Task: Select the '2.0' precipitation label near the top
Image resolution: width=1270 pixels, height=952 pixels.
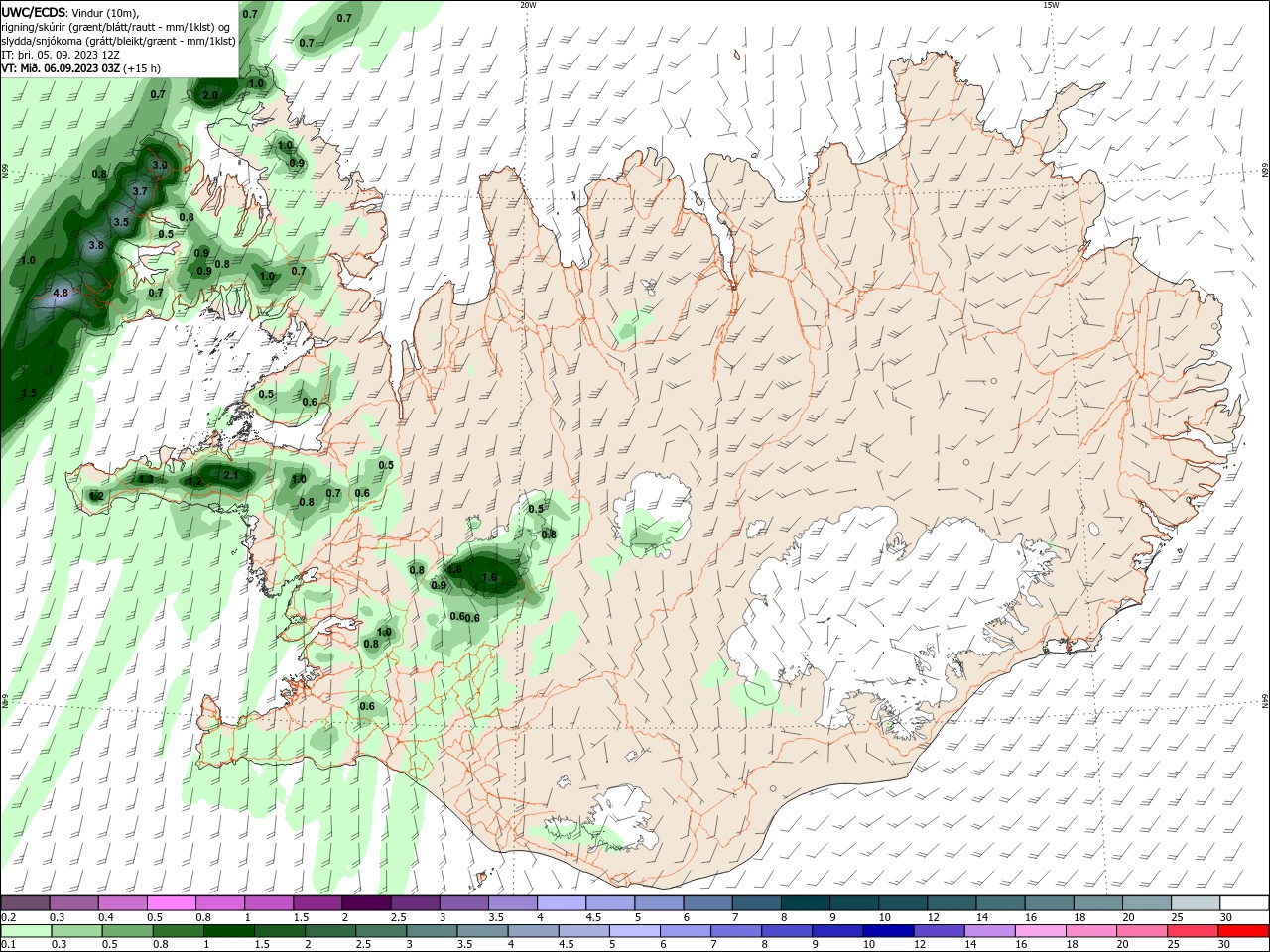Action: click(x=210, y=95)
